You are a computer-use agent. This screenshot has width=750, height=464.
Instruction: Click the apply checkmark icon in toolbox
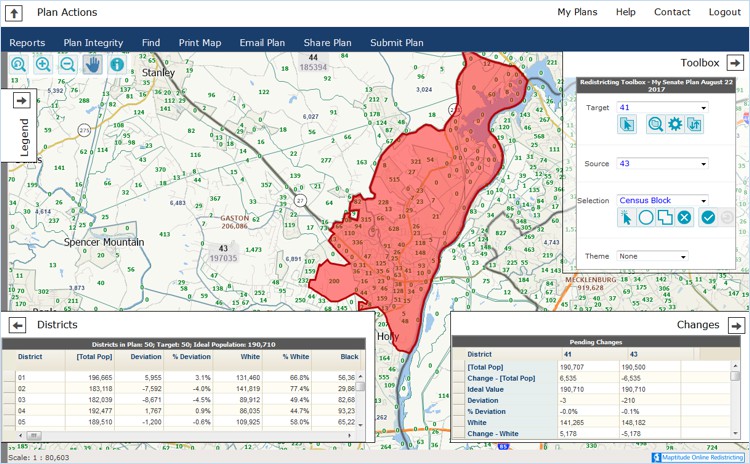tap(708, 217)
